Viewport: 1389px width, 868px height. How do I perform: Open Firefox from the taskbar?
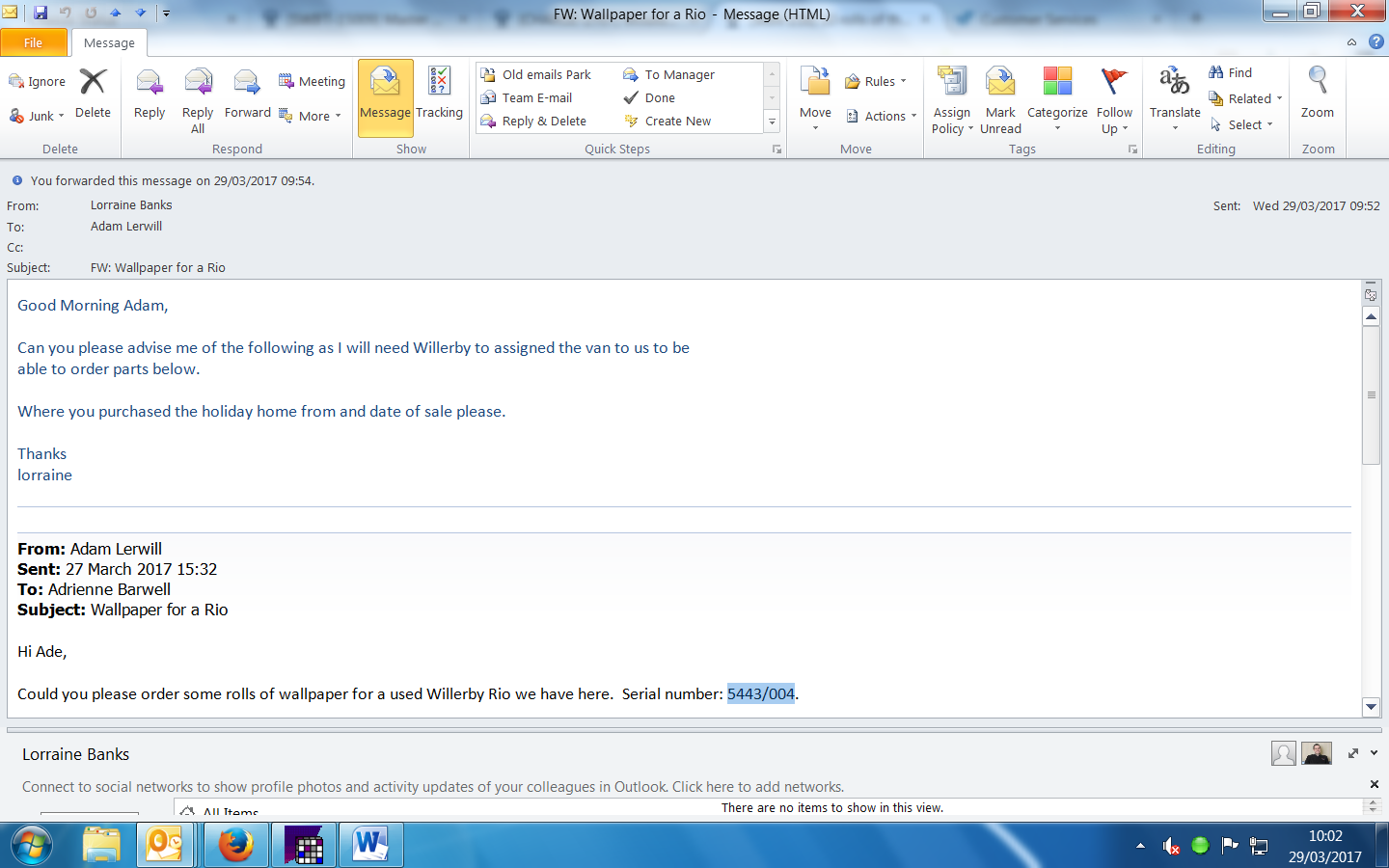[x=236, y=846]
